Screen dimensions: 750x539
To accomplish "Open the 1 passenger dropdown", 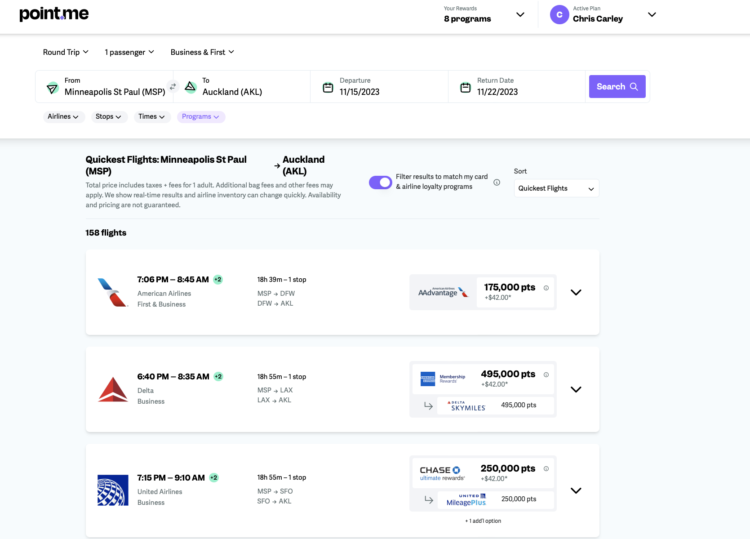I will tap(129, 52).
